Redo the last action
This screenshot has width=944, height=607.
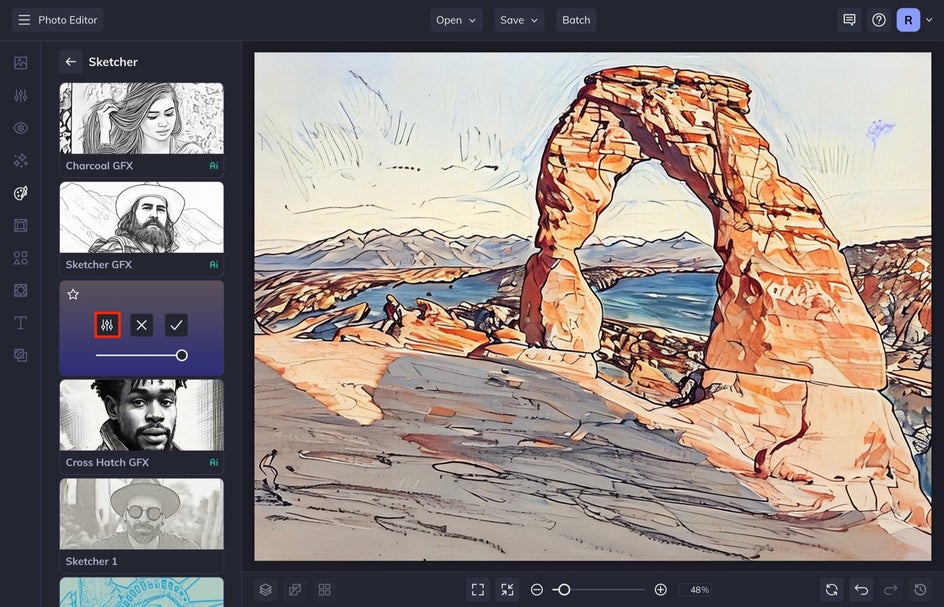pos(890,590)
